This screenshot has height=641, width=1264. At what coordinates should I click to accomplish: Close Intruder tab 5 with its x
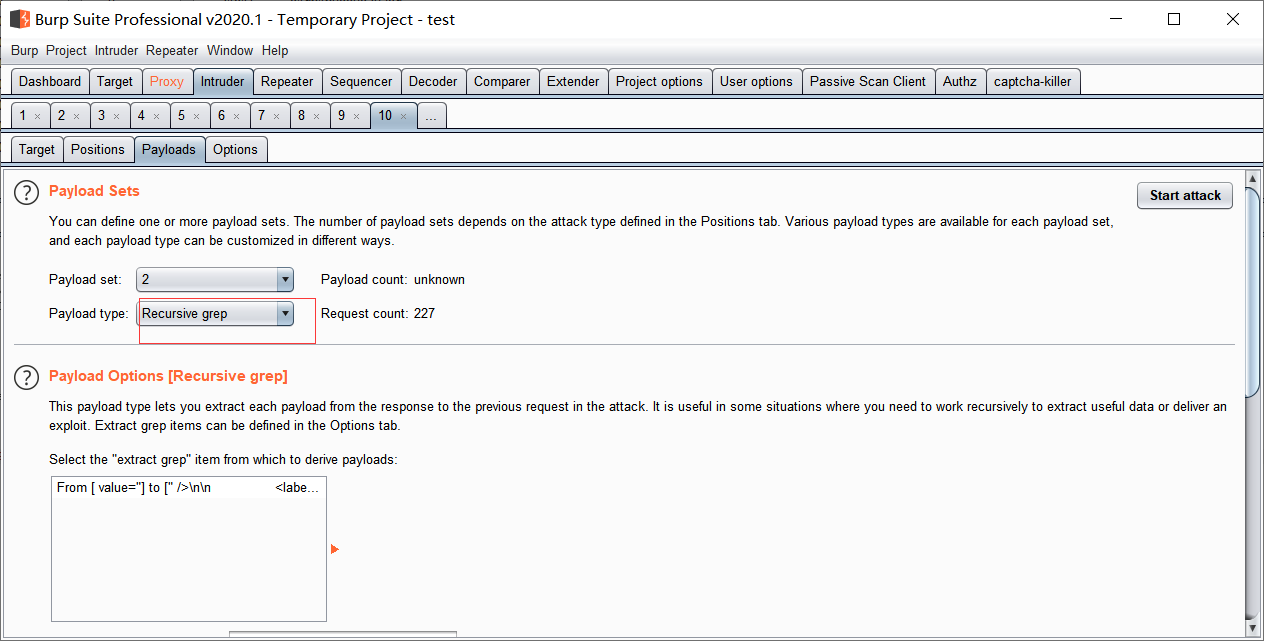pos(198,116)
